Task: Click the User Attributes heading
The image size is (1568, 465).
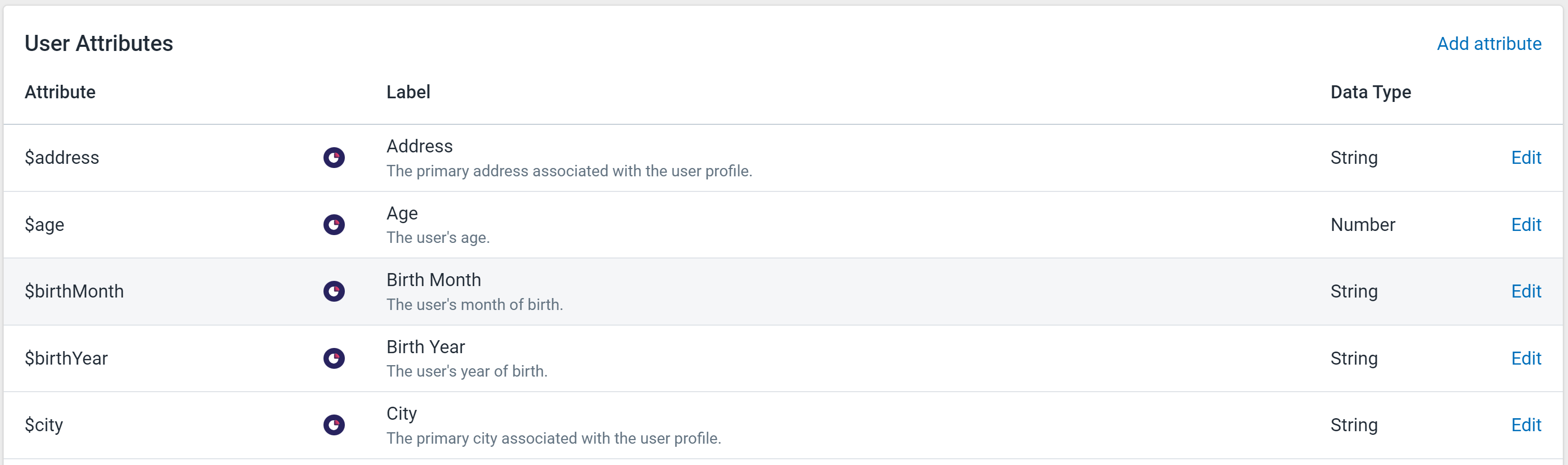Action: pyautogui.click(x=99, y=44)
